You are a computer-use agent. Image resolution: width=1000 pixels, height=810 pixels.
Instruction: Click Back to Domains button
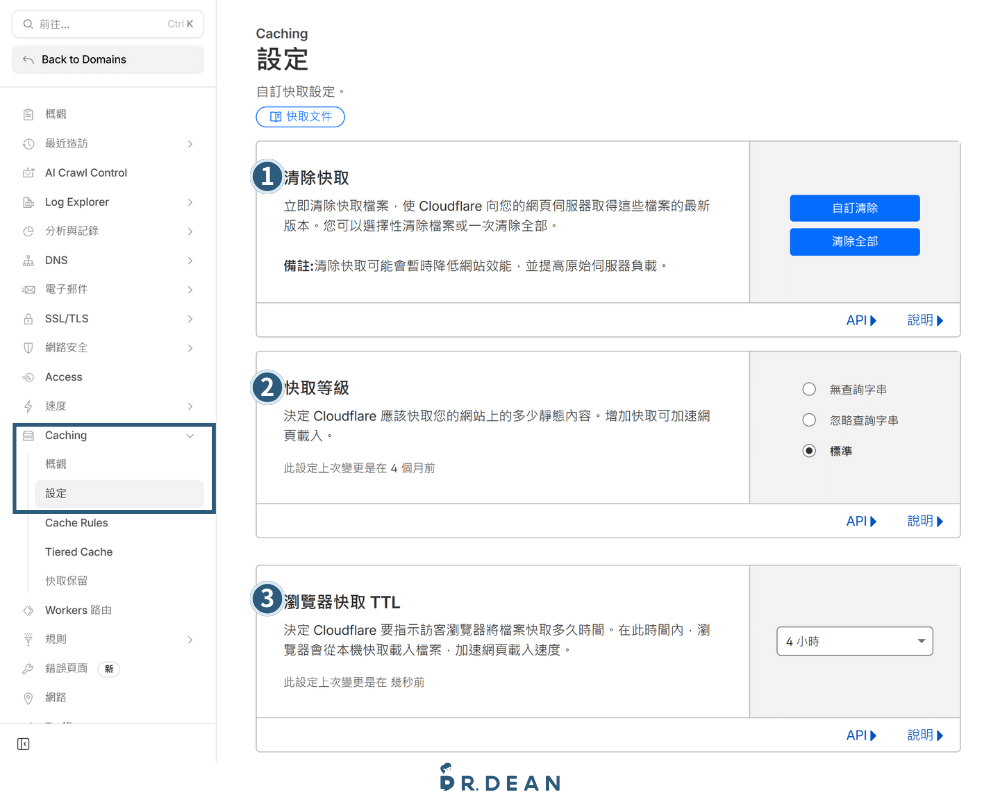[108, 59]
